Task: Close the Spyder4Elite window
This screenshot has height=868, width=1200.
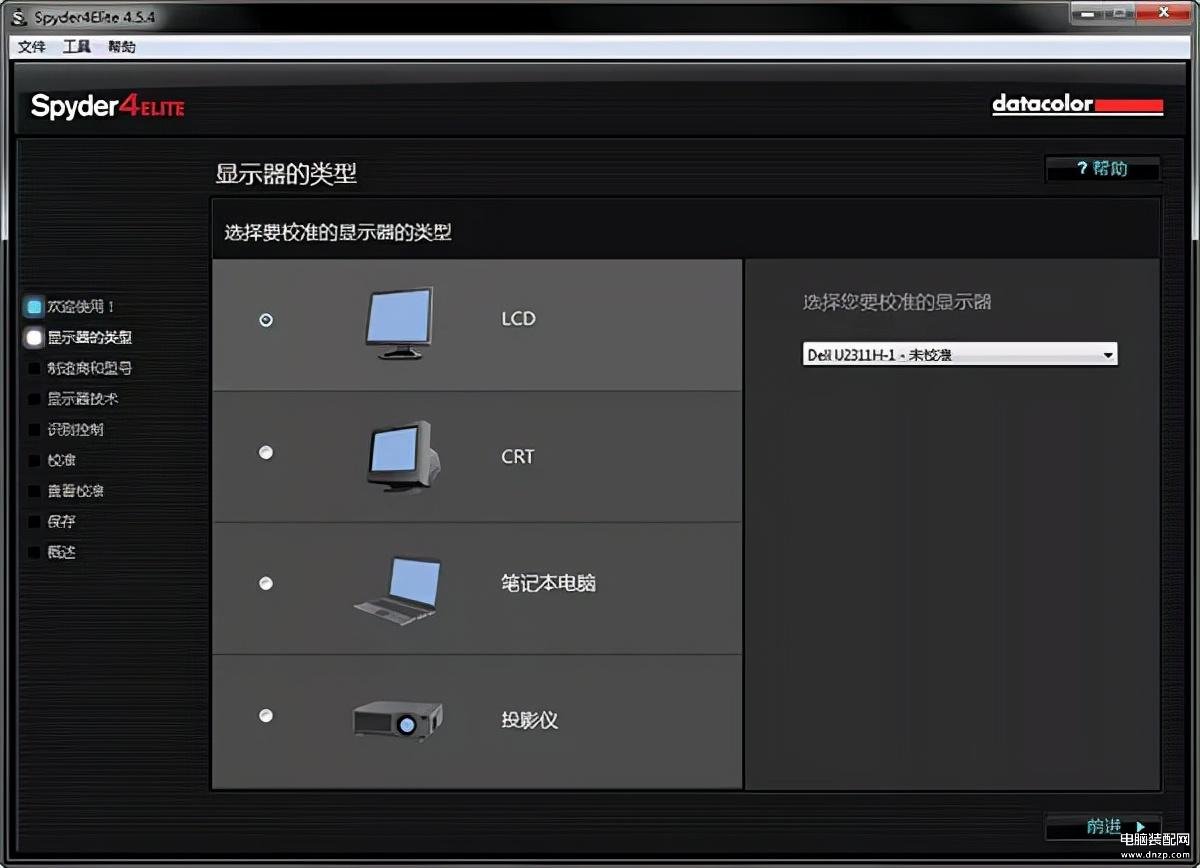Action: click(1164, 13)
